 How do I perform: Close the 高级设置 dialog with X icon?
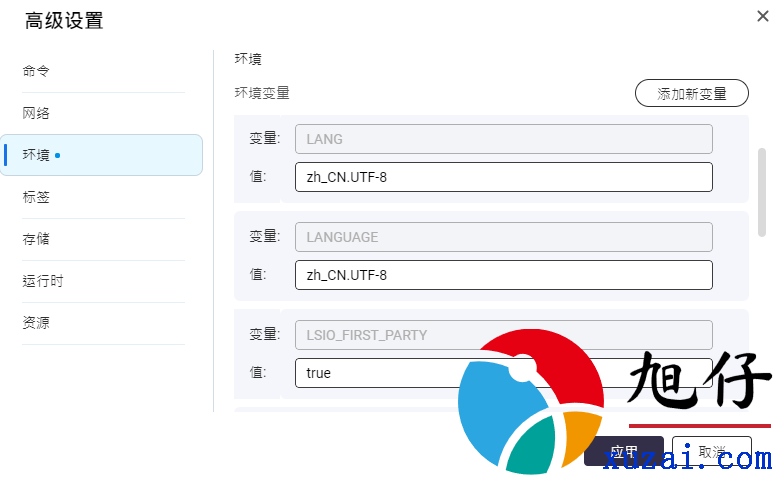pos(763,16)
